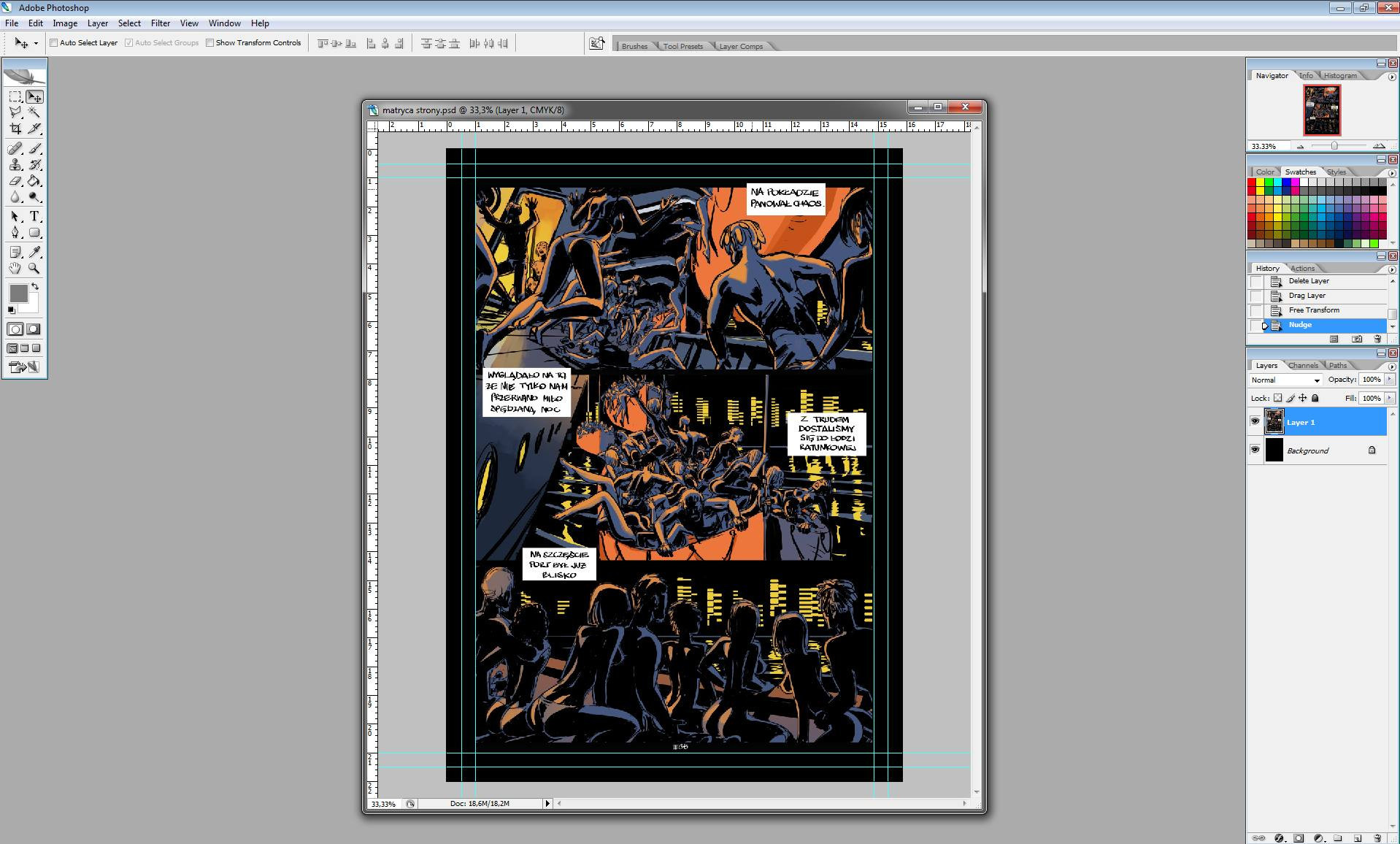Open the Filter menu

(161, 23)
